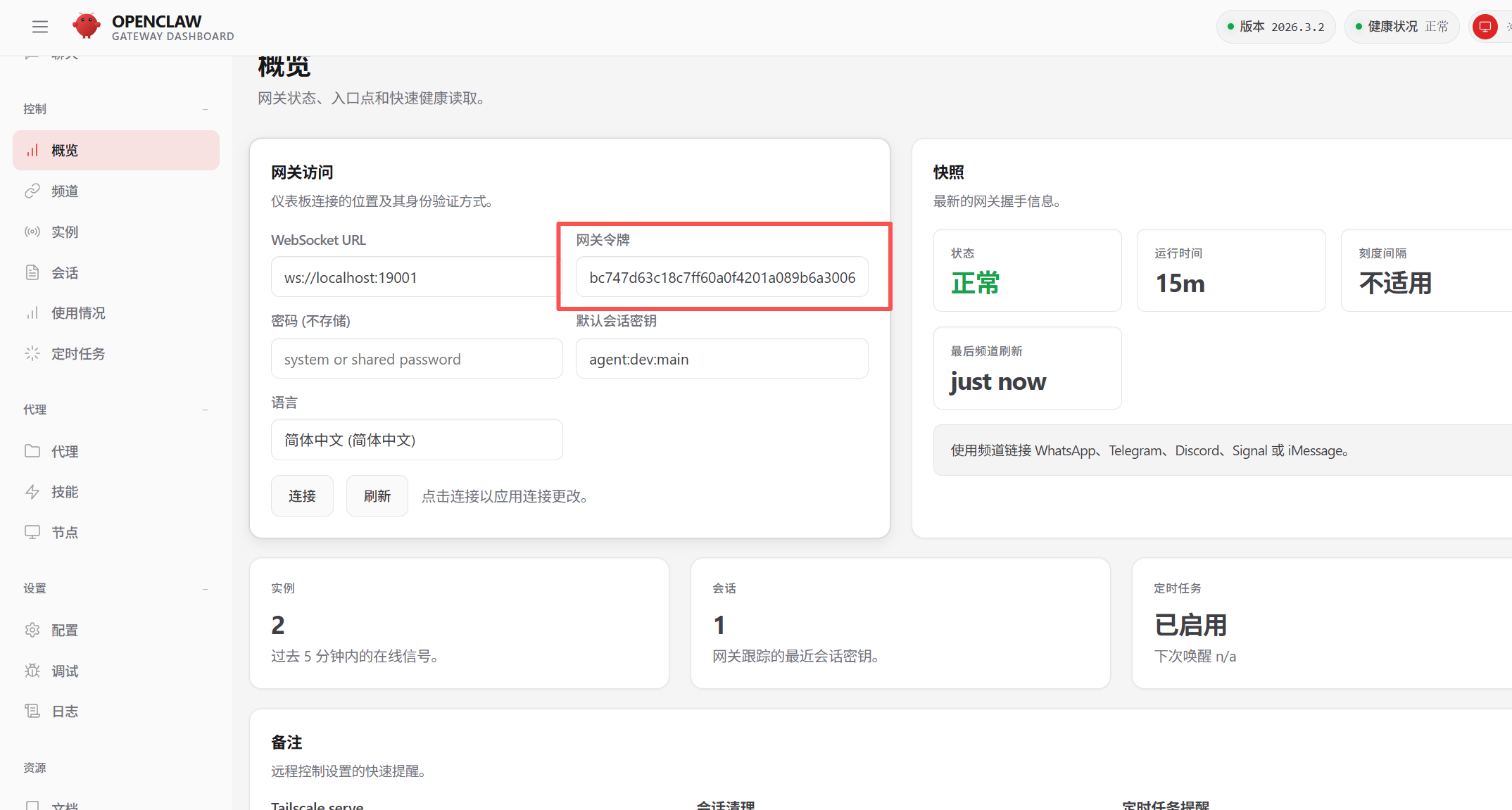Open 会话 document icon in sidebar
The width and height of the screenshot is (1512, 810).
[32, 272]
